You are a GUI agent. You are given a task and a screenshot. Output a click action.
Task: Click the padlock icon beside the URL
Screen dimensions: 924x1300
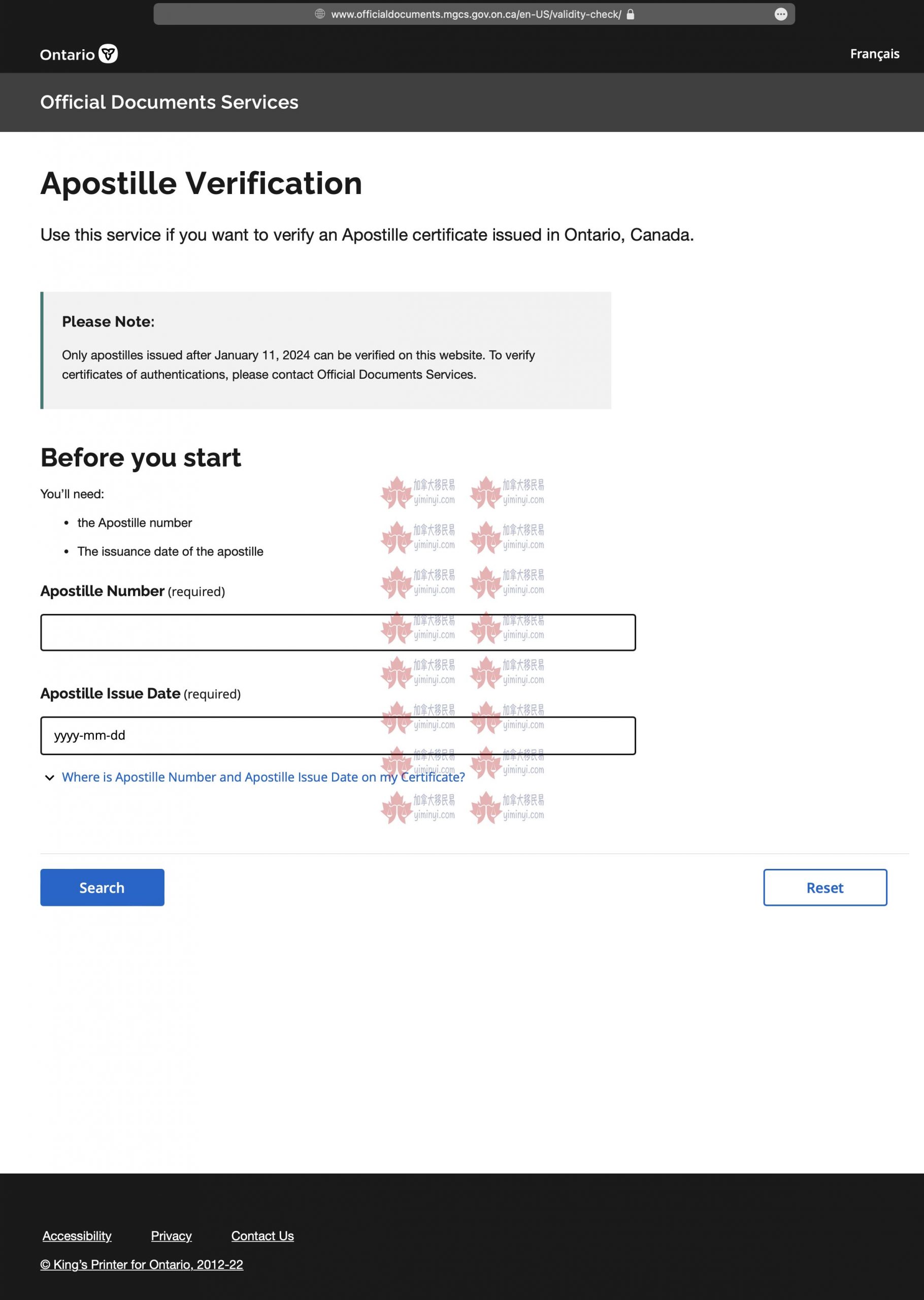(x=631, y=14)
